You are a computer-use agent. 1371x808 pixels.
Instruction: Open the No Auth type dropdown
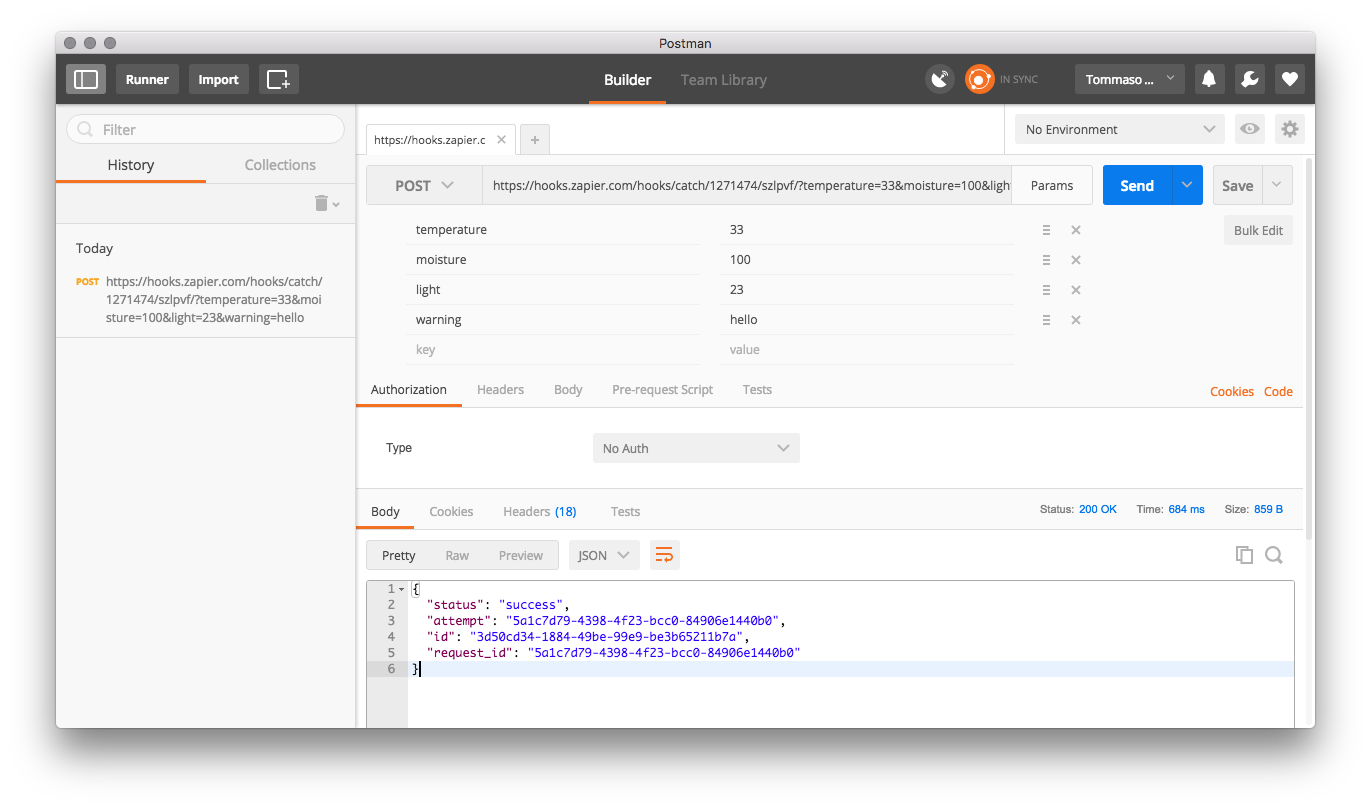[696, 448]
